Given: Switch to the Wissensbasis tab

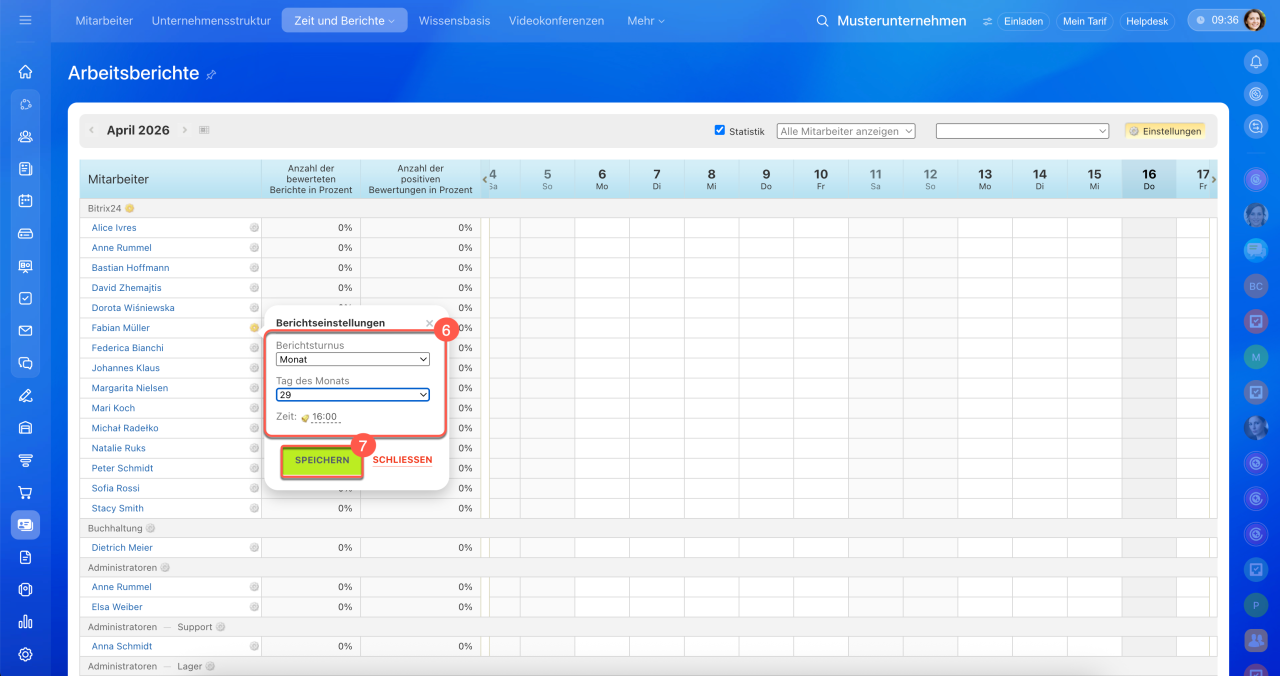Looking at the screenshot, I should pos(454,21).
